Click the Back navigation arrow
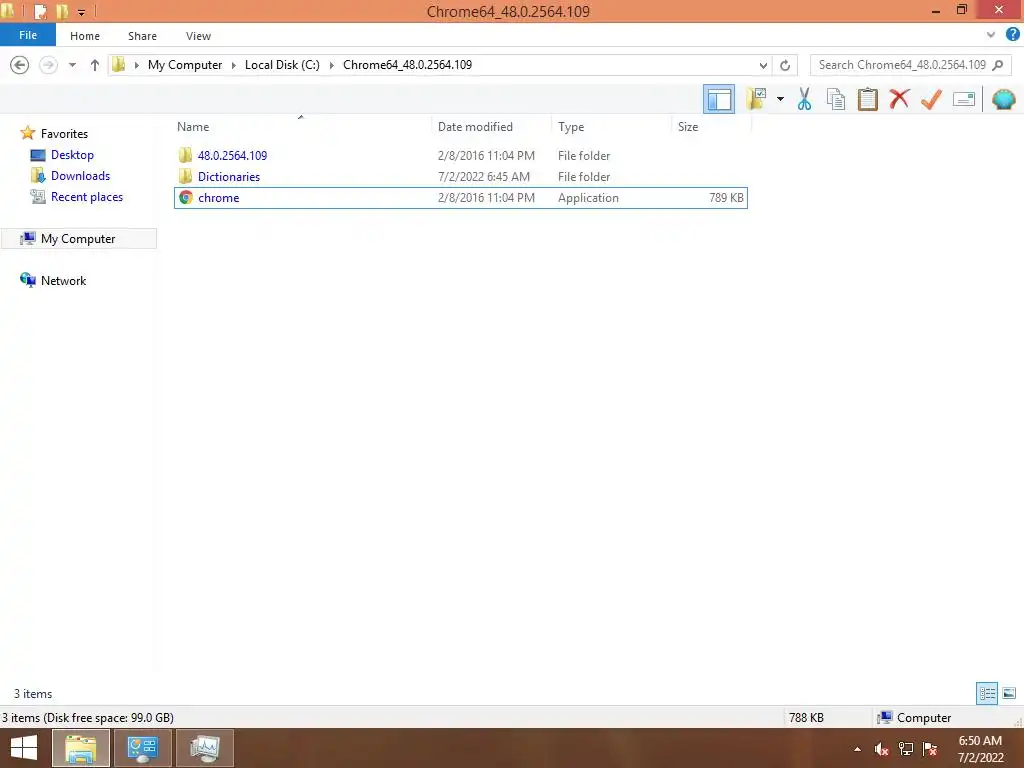The width and height of the screenshot is (1024, 768). coord(20,65)
